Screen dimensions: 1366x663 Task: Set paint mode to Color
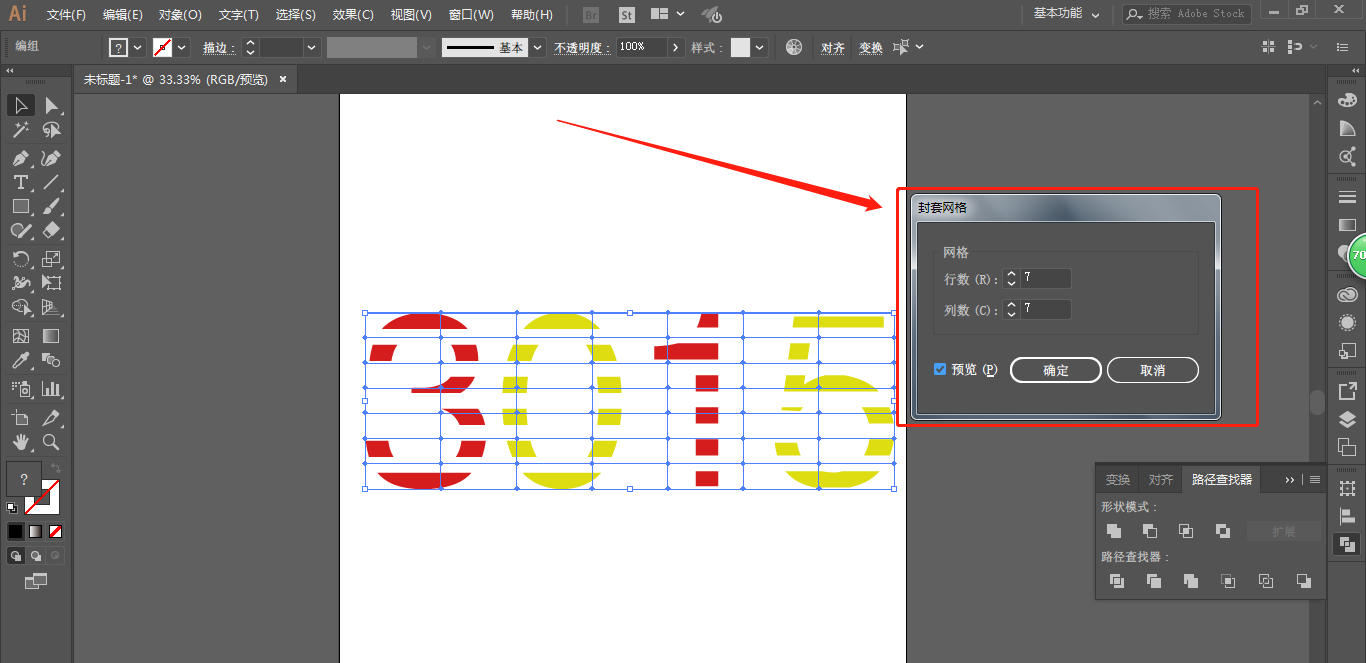15,531
